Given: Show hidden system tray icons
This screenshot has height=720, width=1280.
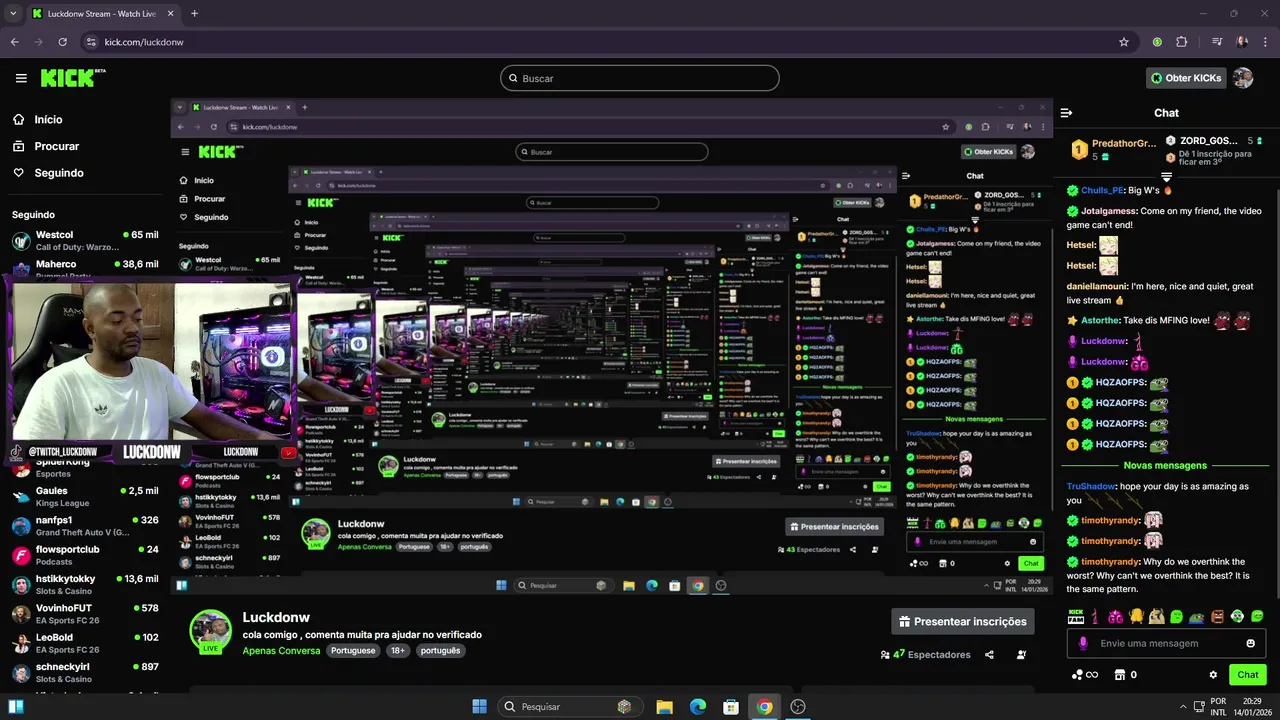Looking at the screenshot, I should (1184, 707).
